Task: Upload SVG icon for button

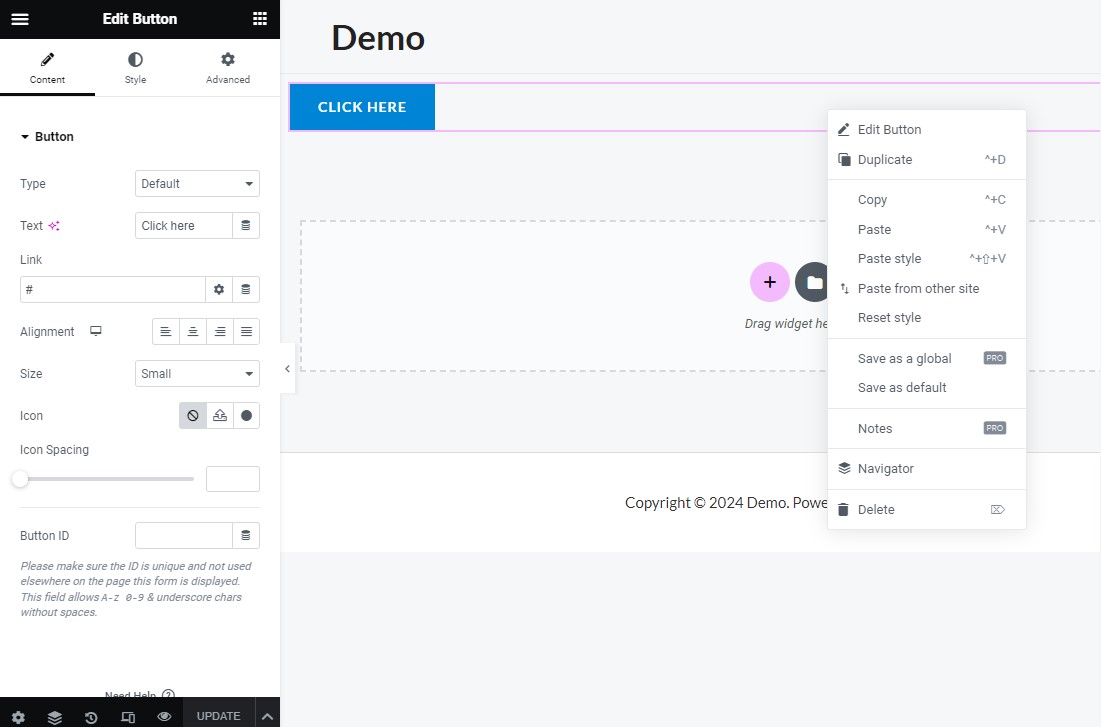Action: pyautogui.click(x=220, y=416)
